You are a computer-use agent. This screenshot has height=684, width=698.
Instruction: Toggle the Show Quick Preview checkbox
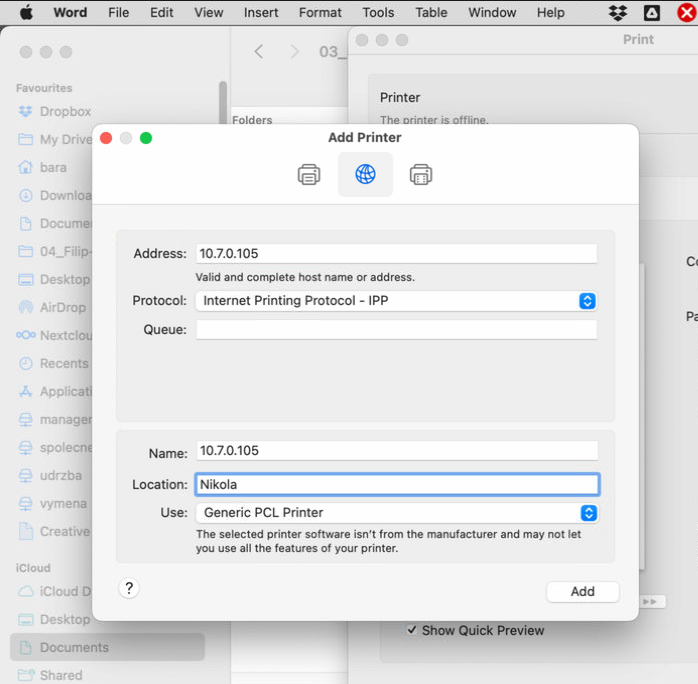point(412,630)
